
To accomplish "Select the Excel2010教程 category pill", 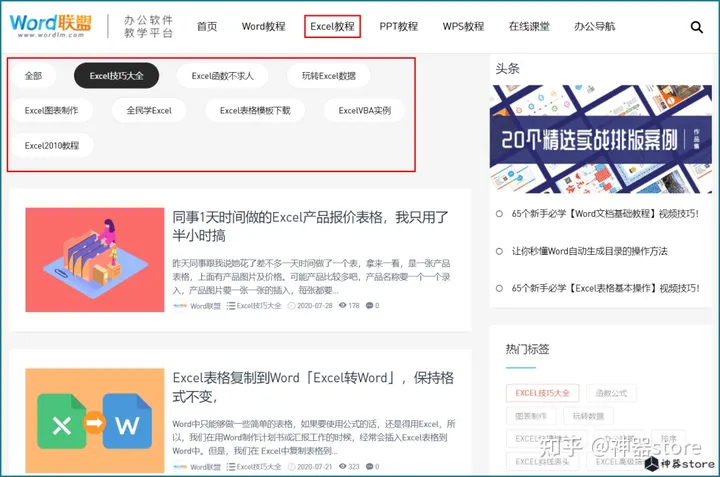I will (52, 146).
